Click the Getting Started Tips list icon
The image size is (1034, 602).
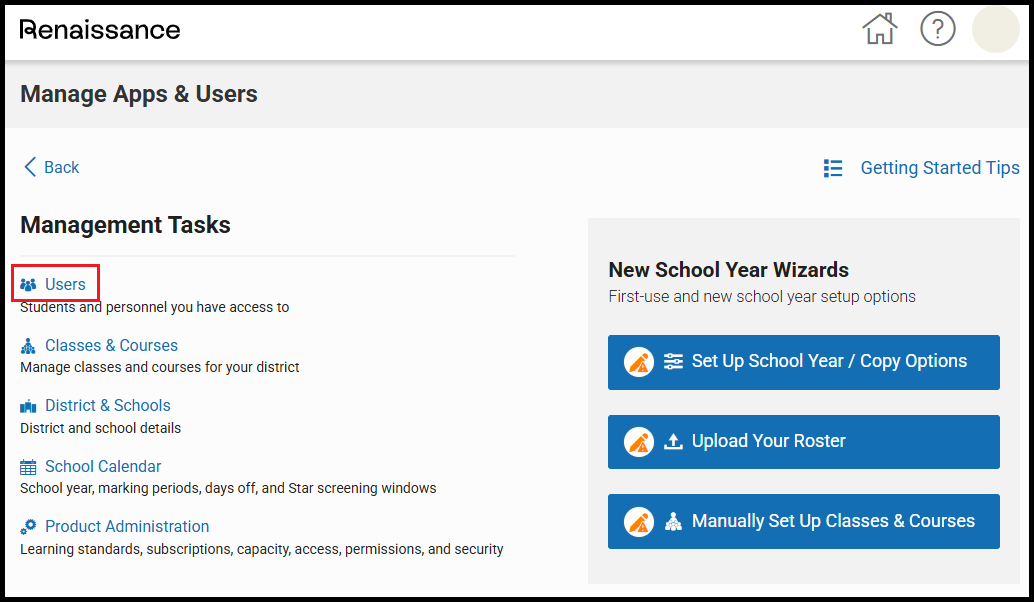pyautogui.click(x=832, y=168)
